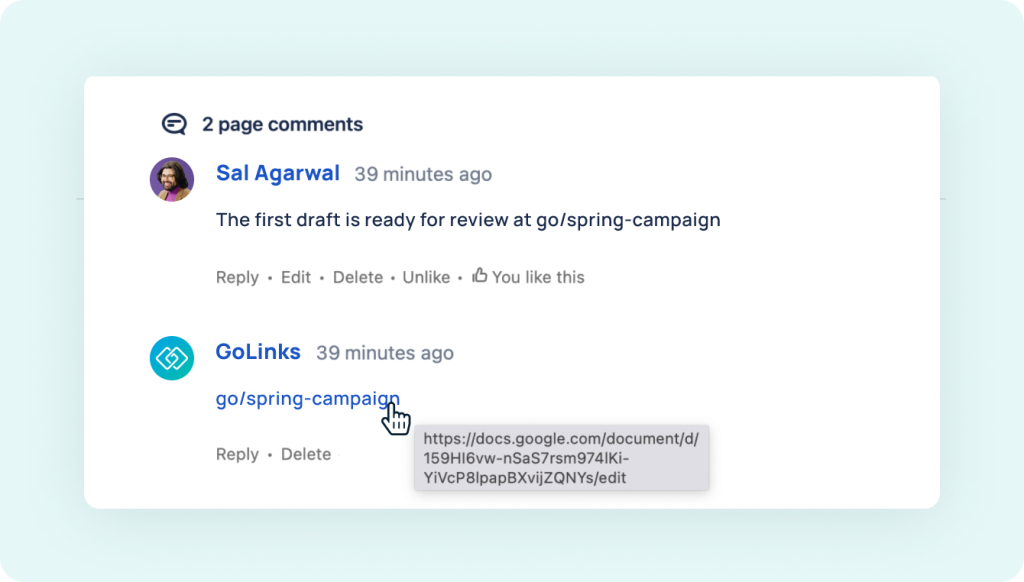The width and height of the screenshot is (1024, 582).
Task: Click go/spring-campaign text in Sal's comment
Action: click(628, 220)
